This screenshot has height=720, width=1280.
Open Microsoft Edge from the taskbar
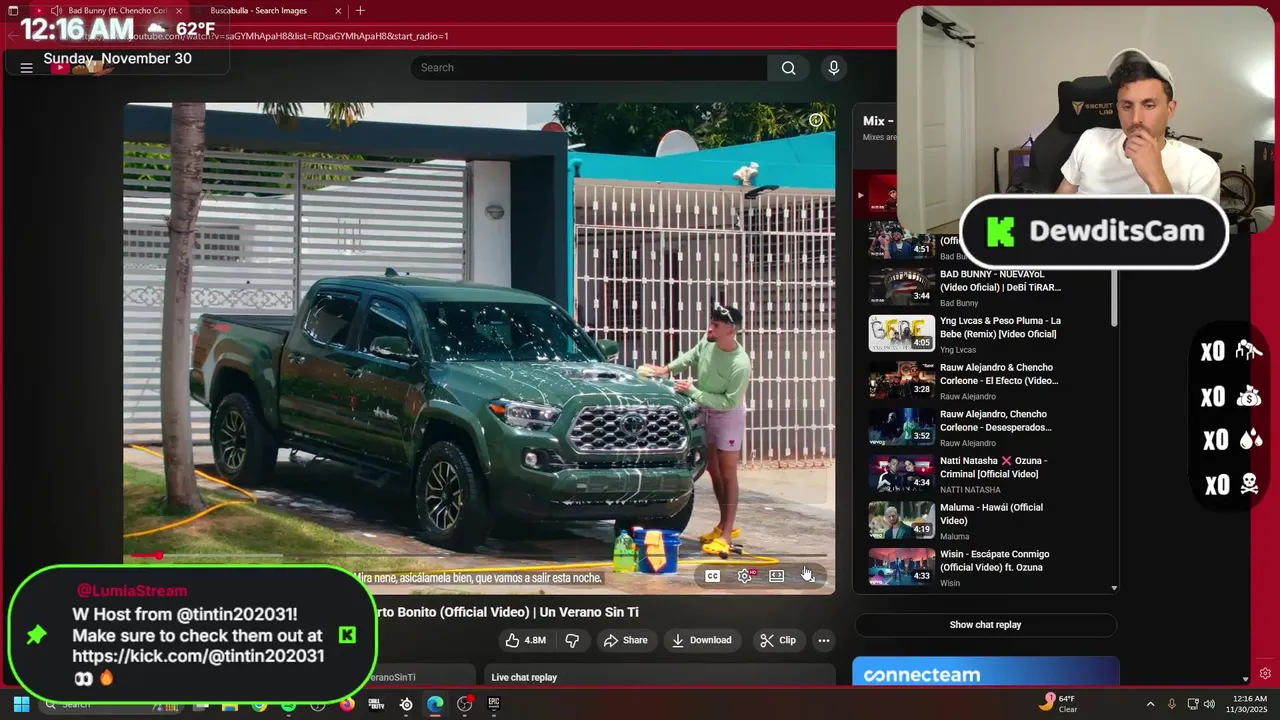click(x=435, y=704)
